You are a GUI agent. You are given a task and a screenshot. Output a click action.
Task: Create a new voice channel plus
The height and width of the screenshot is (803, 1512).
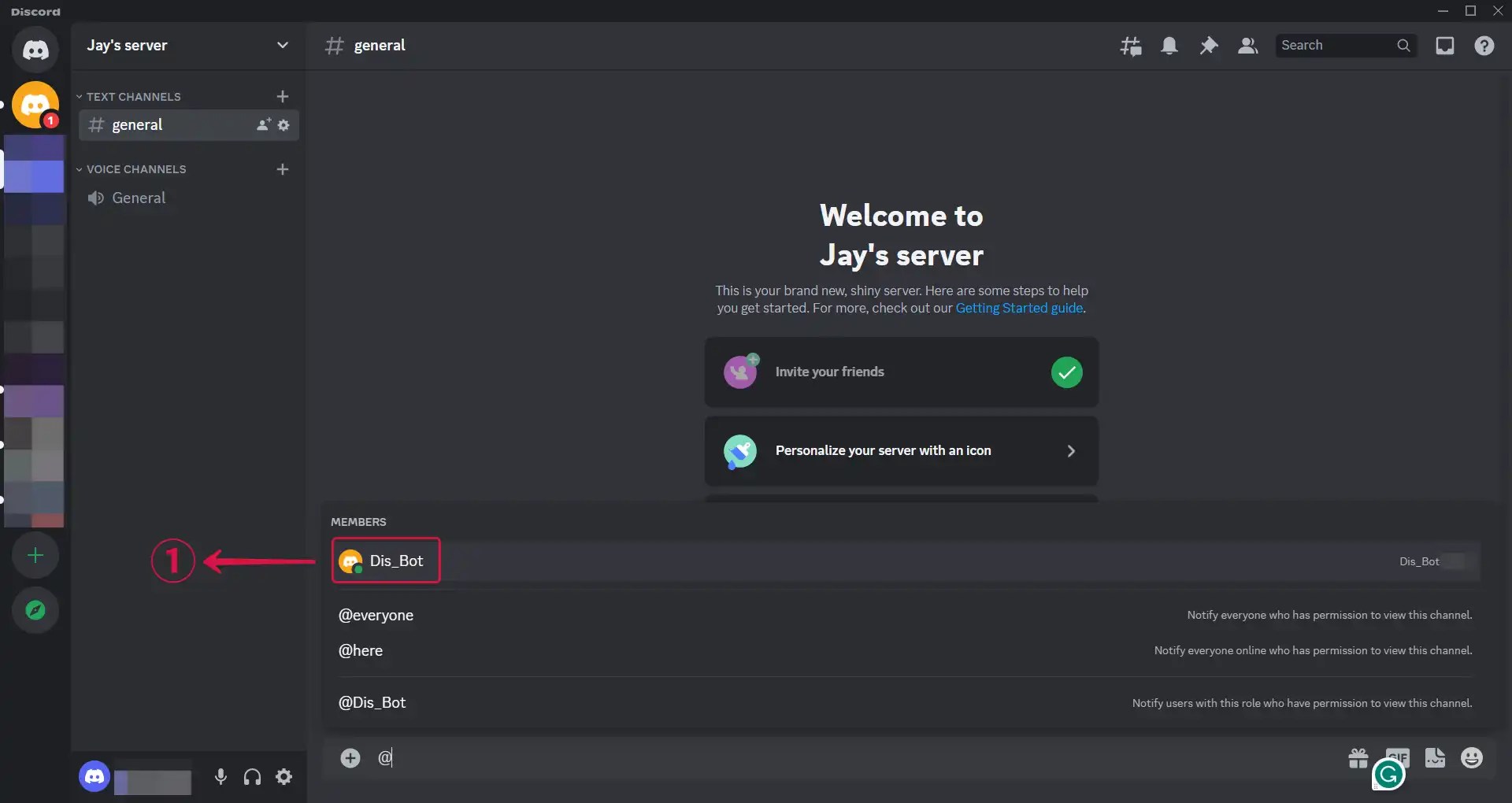(283, 169)
